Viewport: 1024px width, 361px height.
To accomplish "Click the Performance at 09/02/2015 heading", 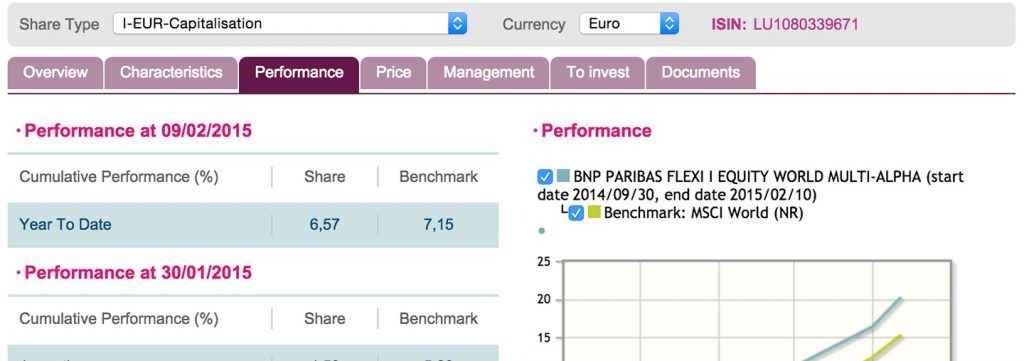I will [138, 131].
